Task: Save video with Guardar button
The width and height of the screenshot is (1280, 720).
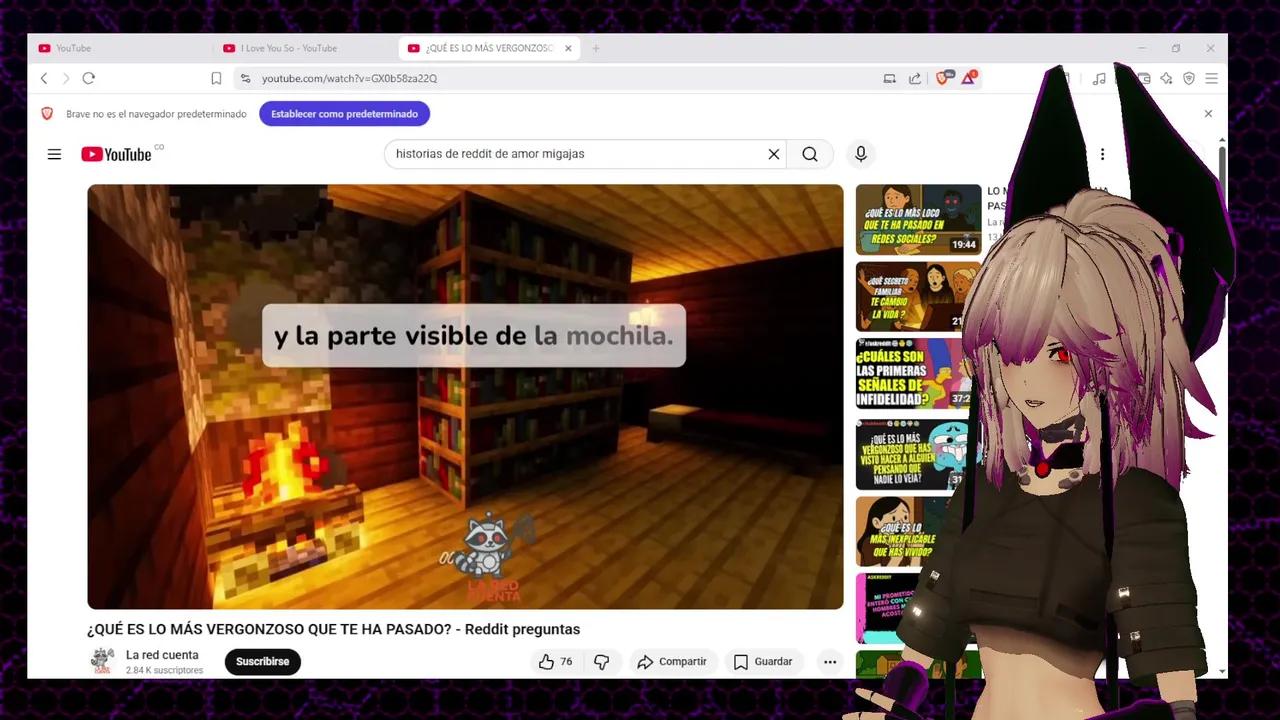Action: [763, 661]
